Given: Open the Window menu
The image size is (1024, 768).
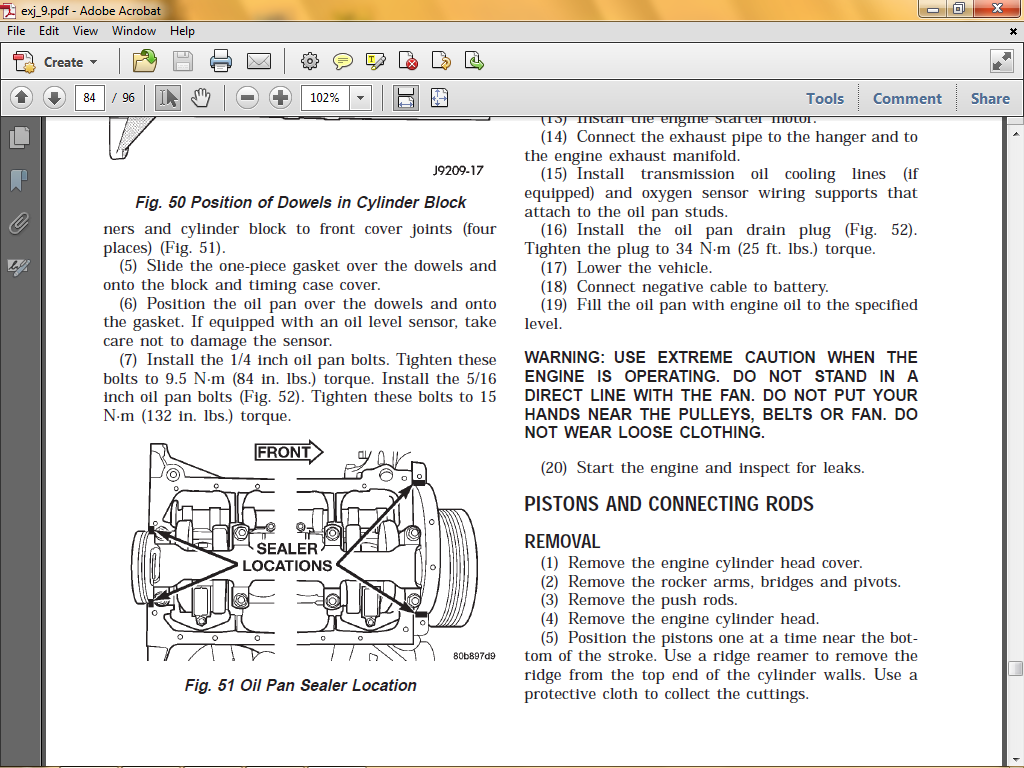Looking at the screenshot, I should tap(133, 31).
